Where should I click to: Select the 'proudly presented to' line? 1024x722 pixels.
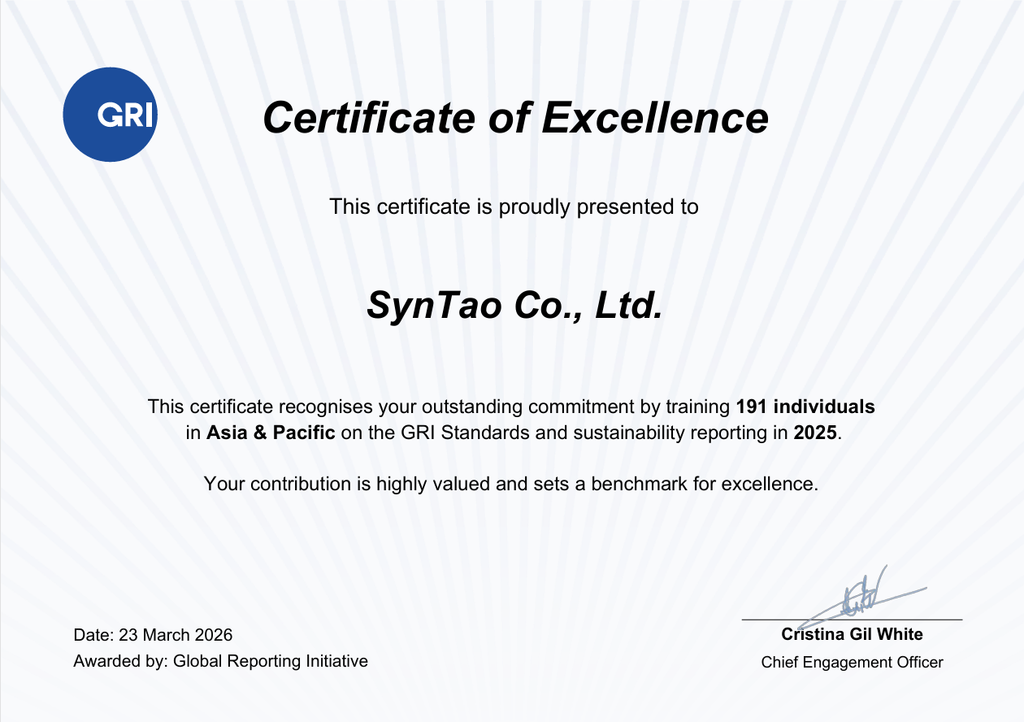tap(514, 207)
